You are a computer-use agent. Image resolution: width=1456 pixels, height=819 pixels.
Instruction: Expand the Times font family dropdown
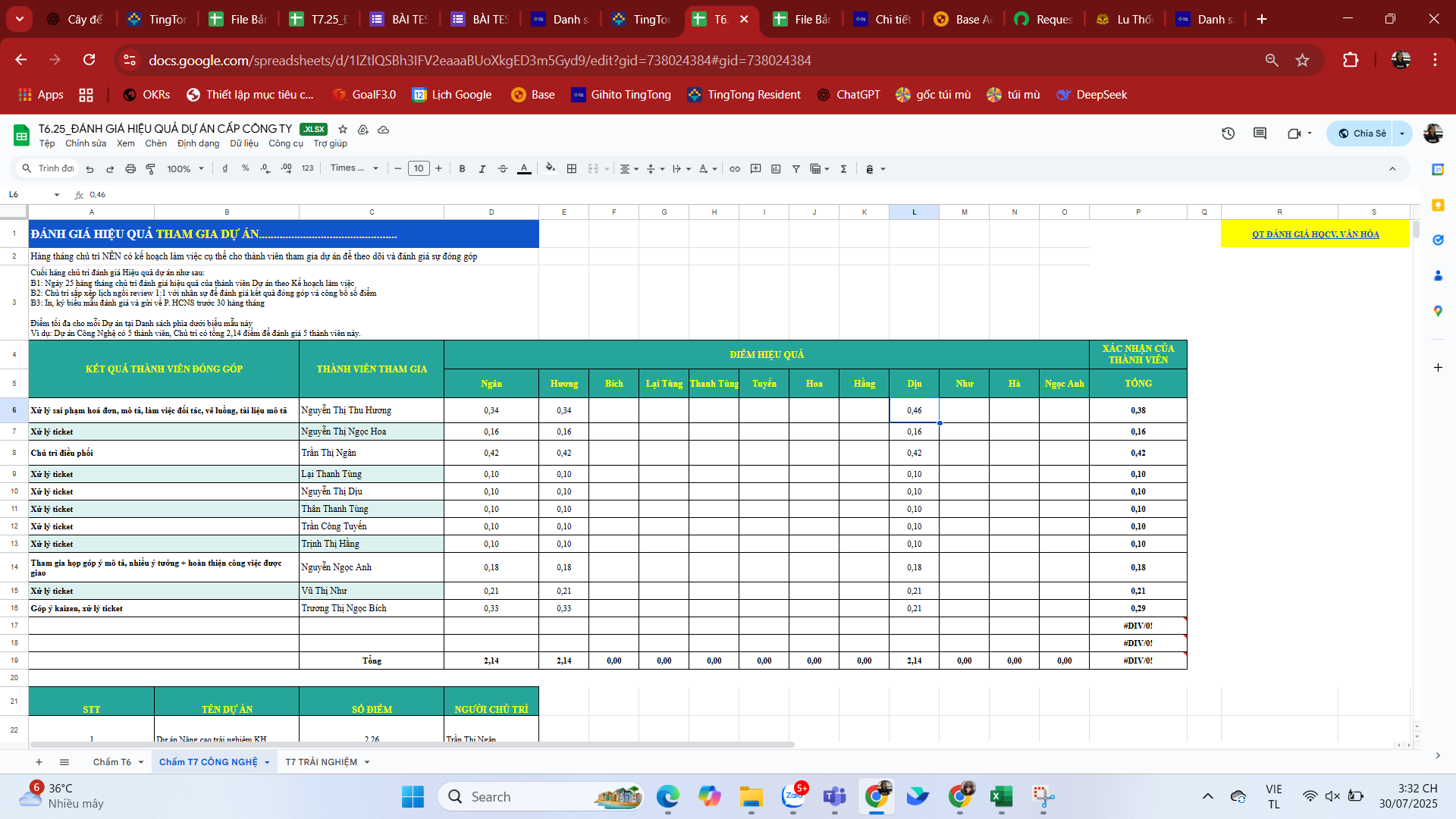pos(354,168)
